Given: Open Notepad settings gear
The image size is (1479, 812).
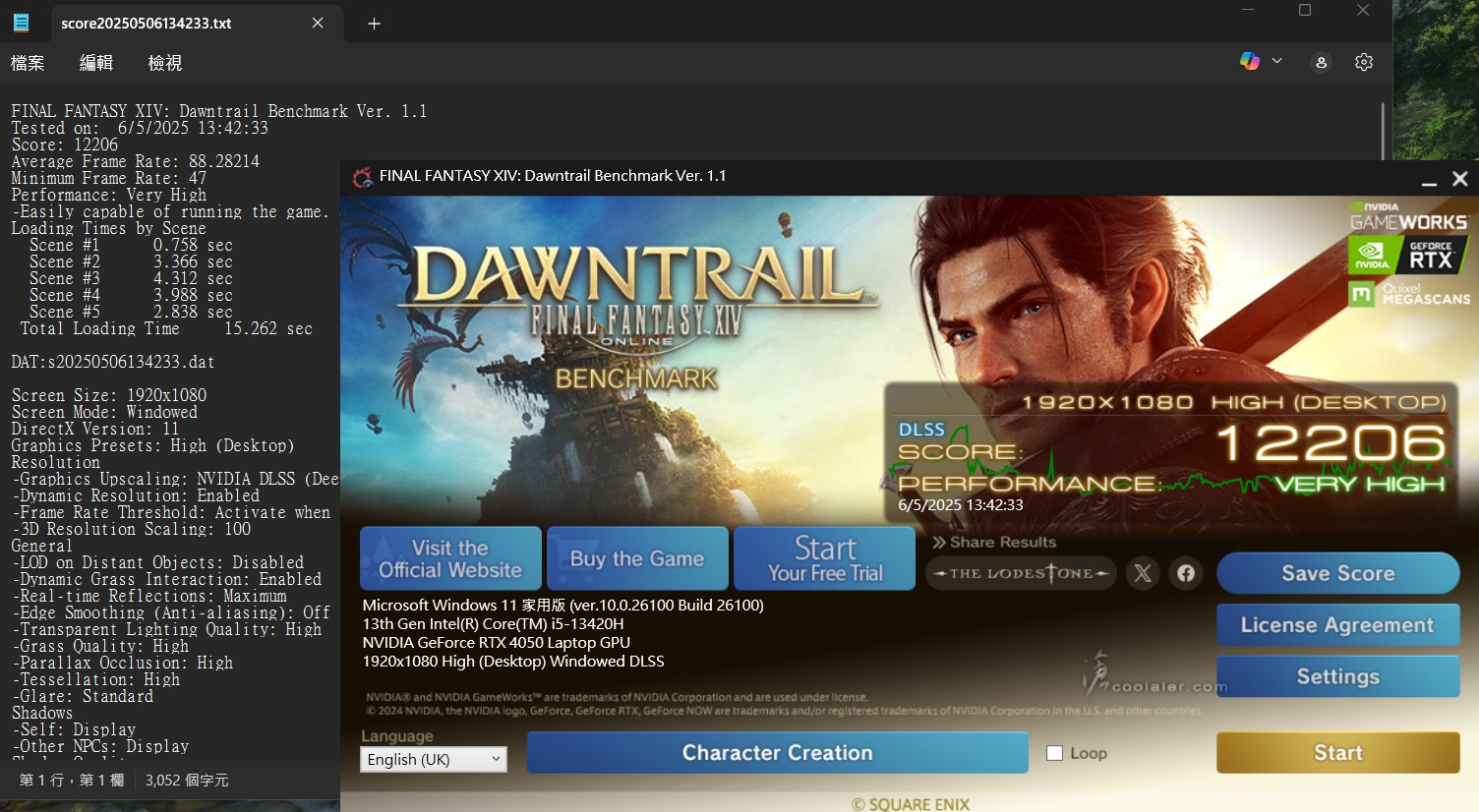Looking at the screenshot, I should point(1364,62).
